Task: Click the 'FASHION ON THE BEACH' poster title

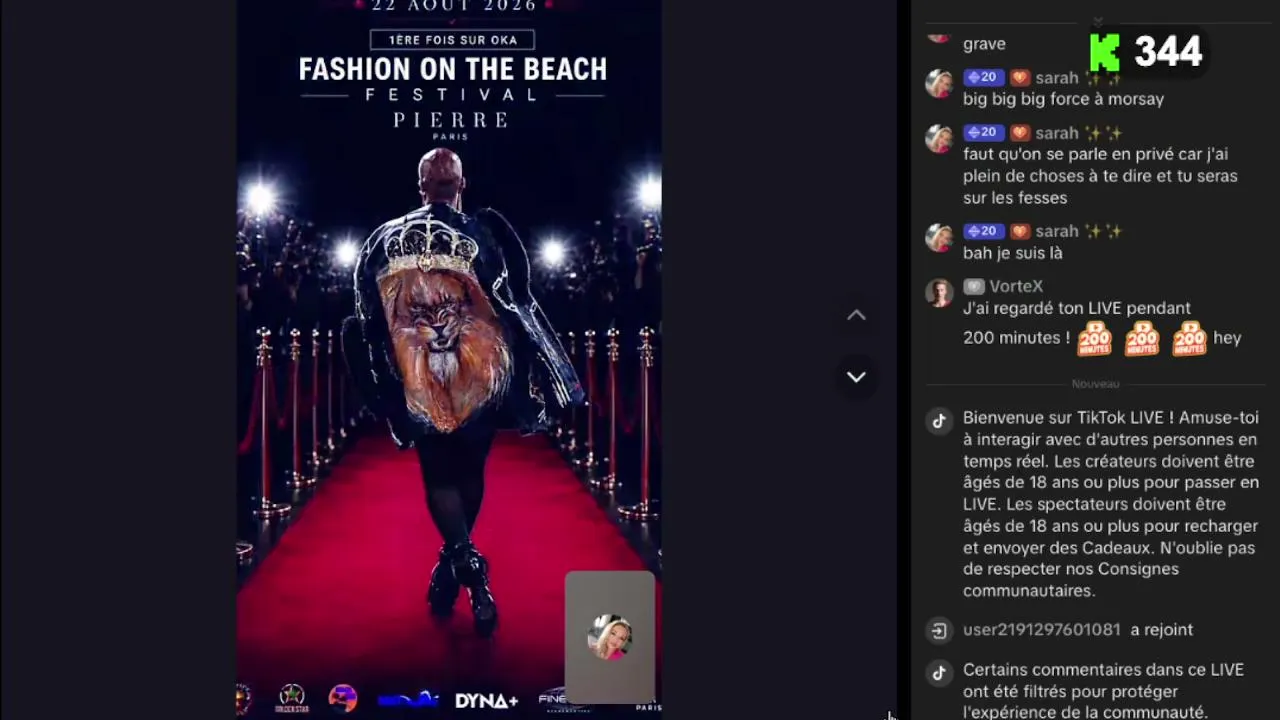Action: pos(453,69)
